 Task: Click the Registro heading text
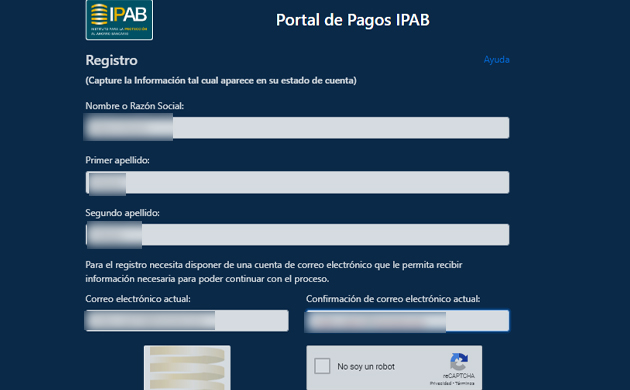[111, 60]
